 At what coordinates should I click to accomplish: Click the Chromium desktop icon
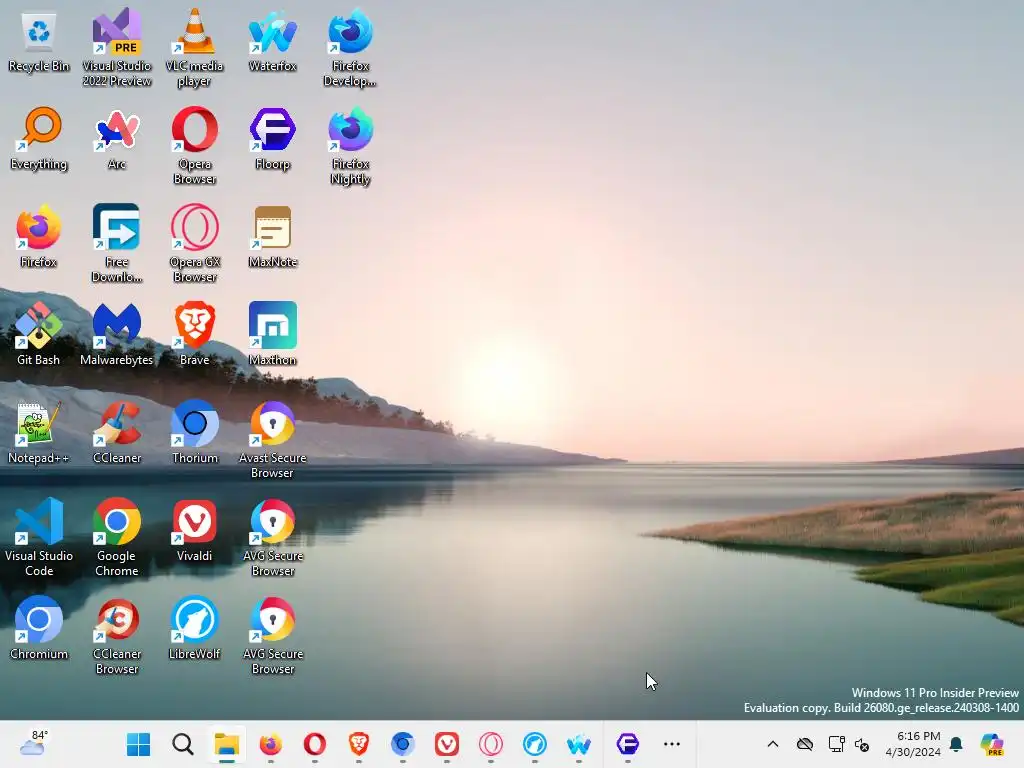pos(39,628)
